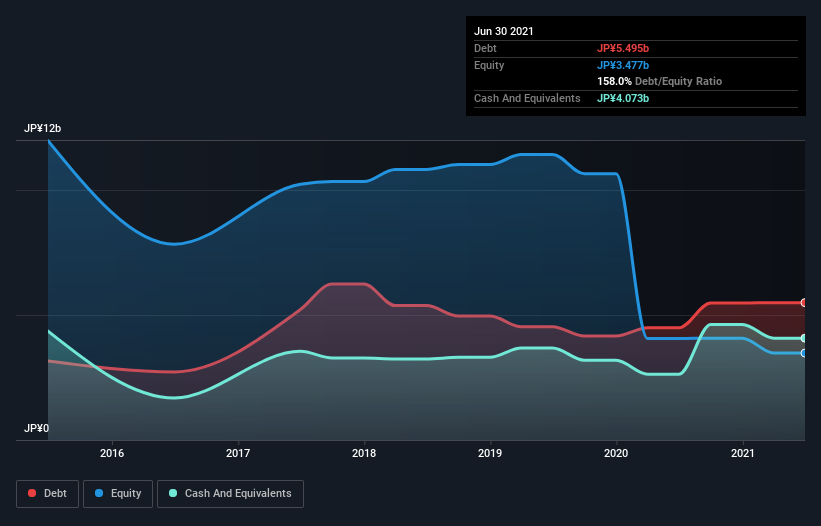Click the 2017 axis label
Image resolution: width=821 pixels, height=526 pixels.
[238, 453]
